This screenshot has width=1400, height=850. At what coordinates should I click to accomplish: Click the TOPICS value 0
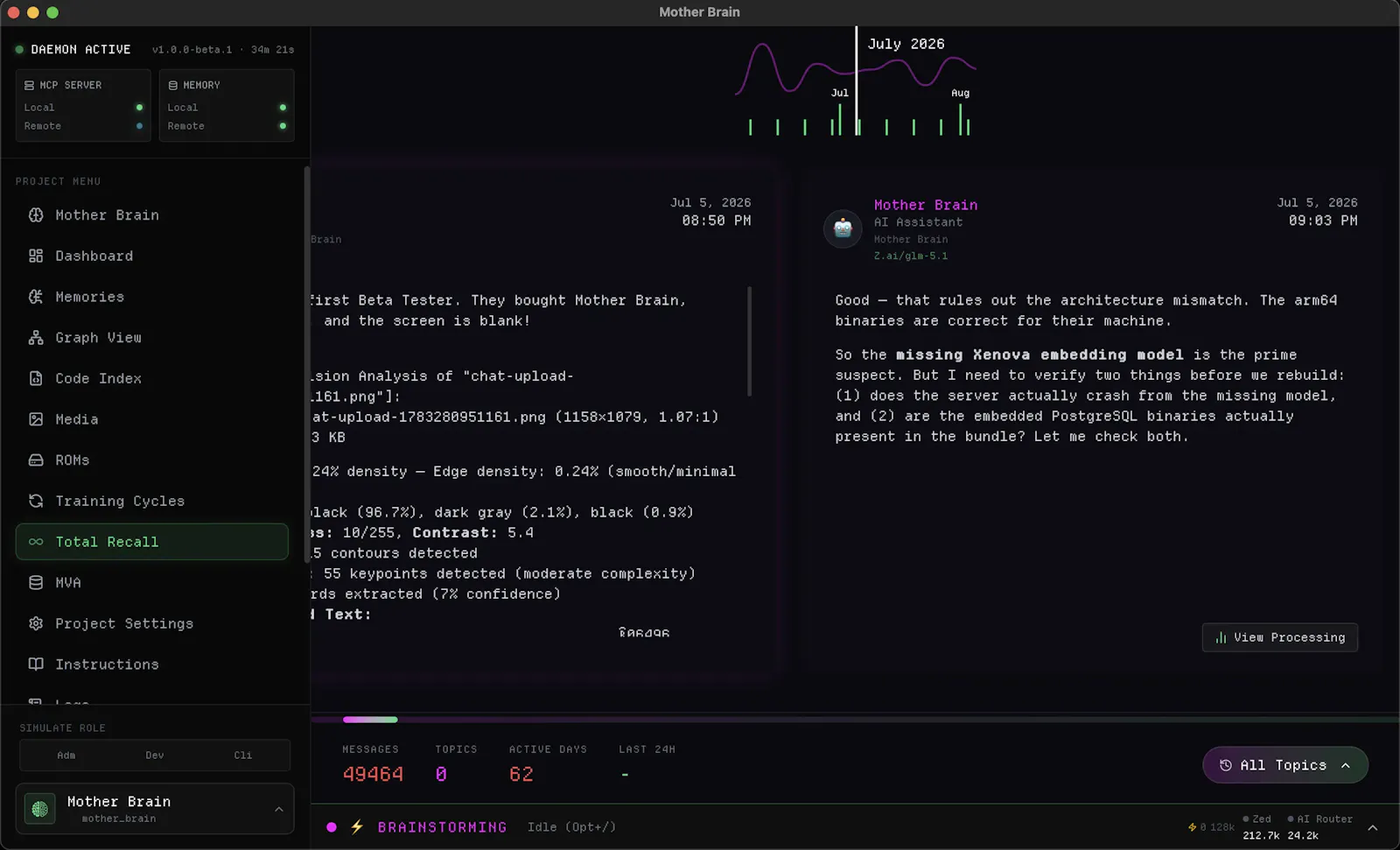tap(441, 775)
